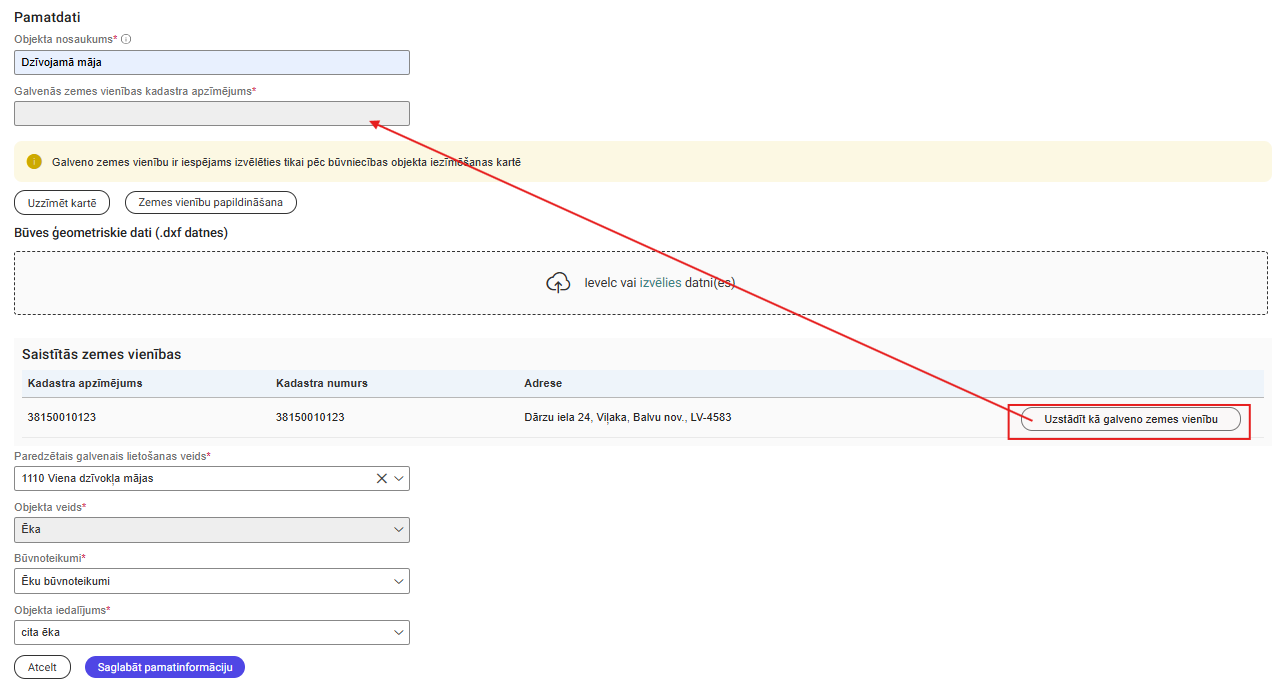Click the Kadastra apzīmējums column header

pyautogui.click(x=85, y=383)
